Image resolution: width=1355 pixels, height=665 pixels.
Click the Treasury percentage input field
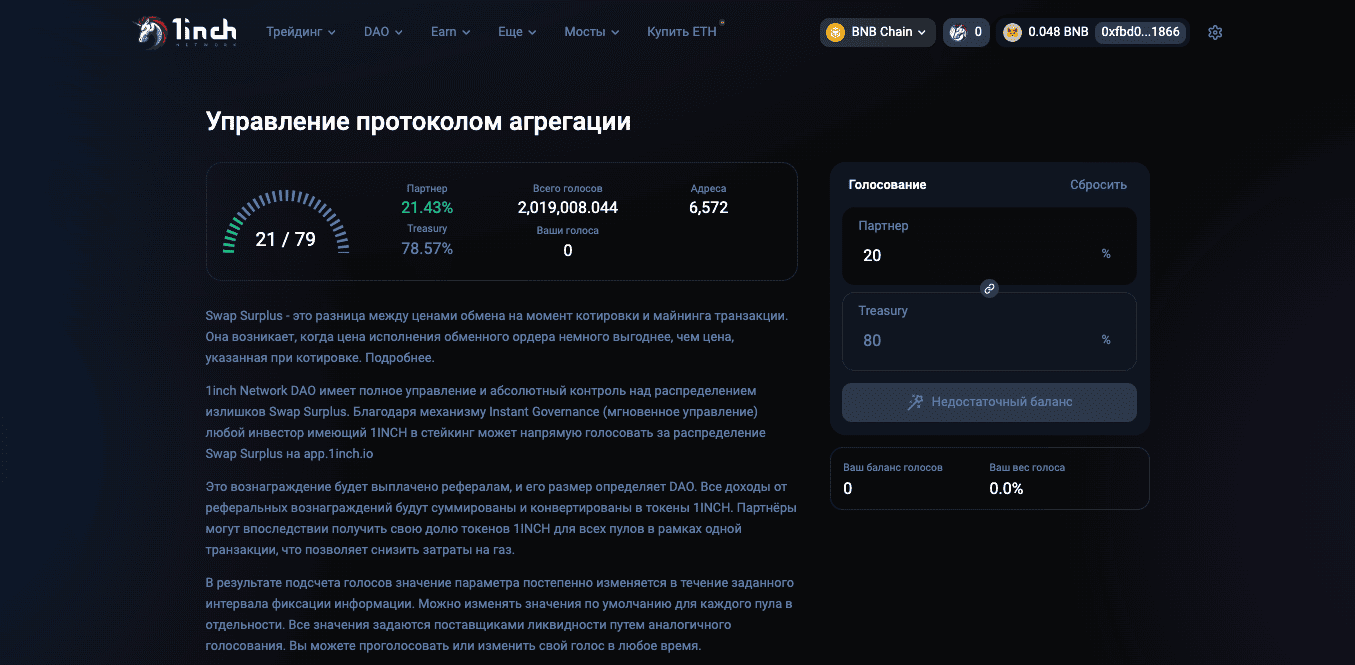(x=989, y=331)
